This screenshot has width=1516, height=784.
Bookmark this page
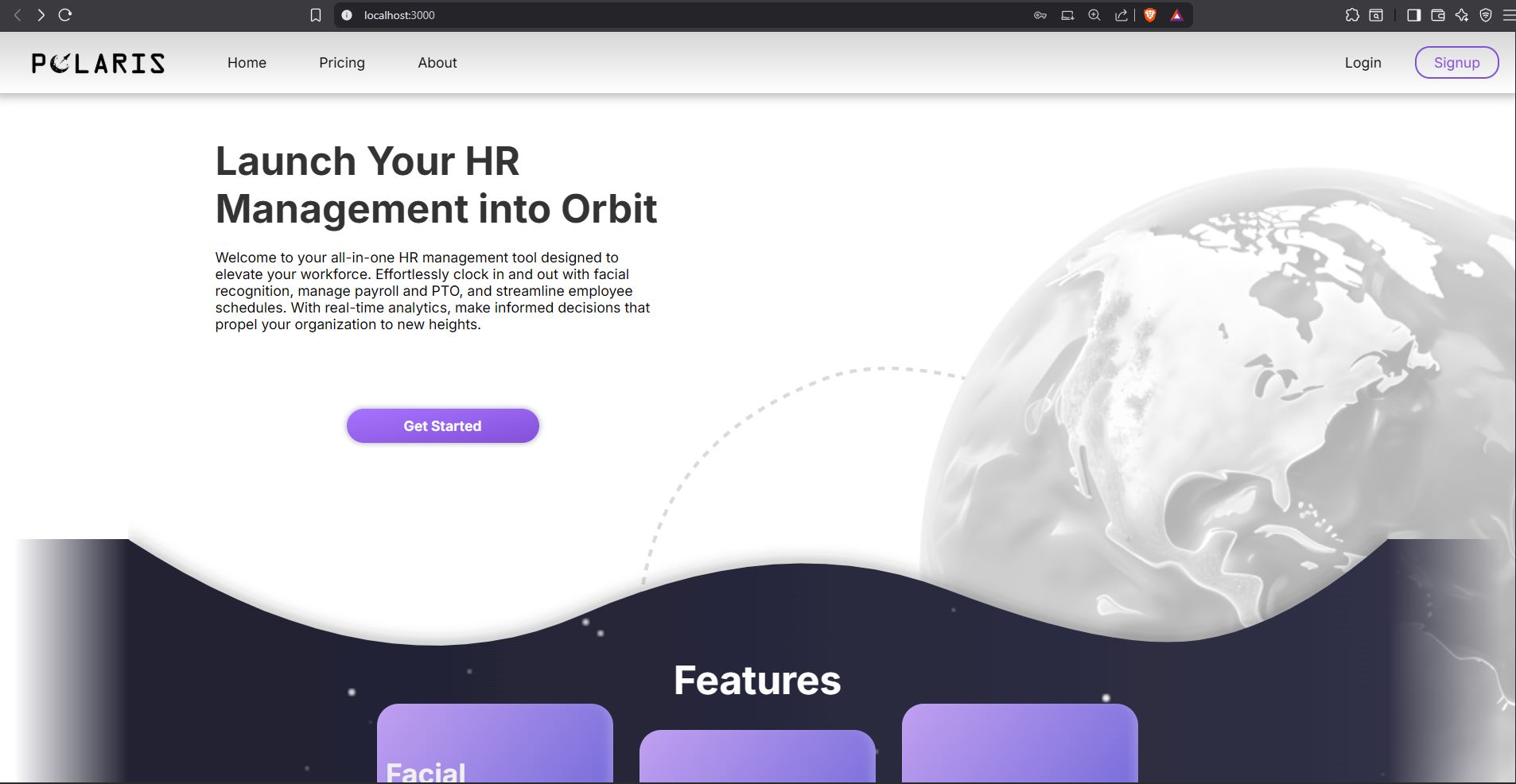[316, 15]
